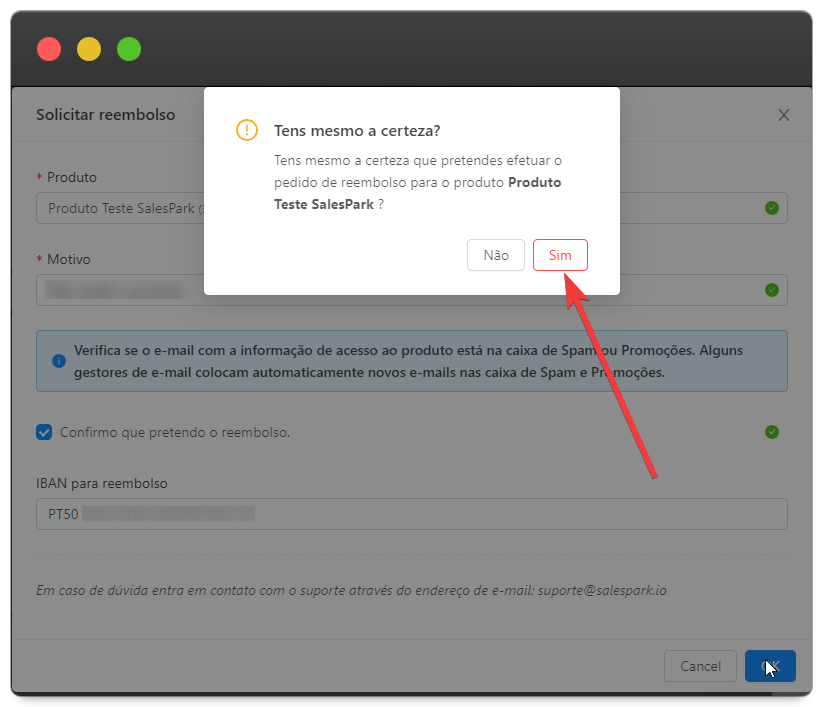Click the green maximize window dot
Screen dimensions: 823x707
(x=129, y=49)
